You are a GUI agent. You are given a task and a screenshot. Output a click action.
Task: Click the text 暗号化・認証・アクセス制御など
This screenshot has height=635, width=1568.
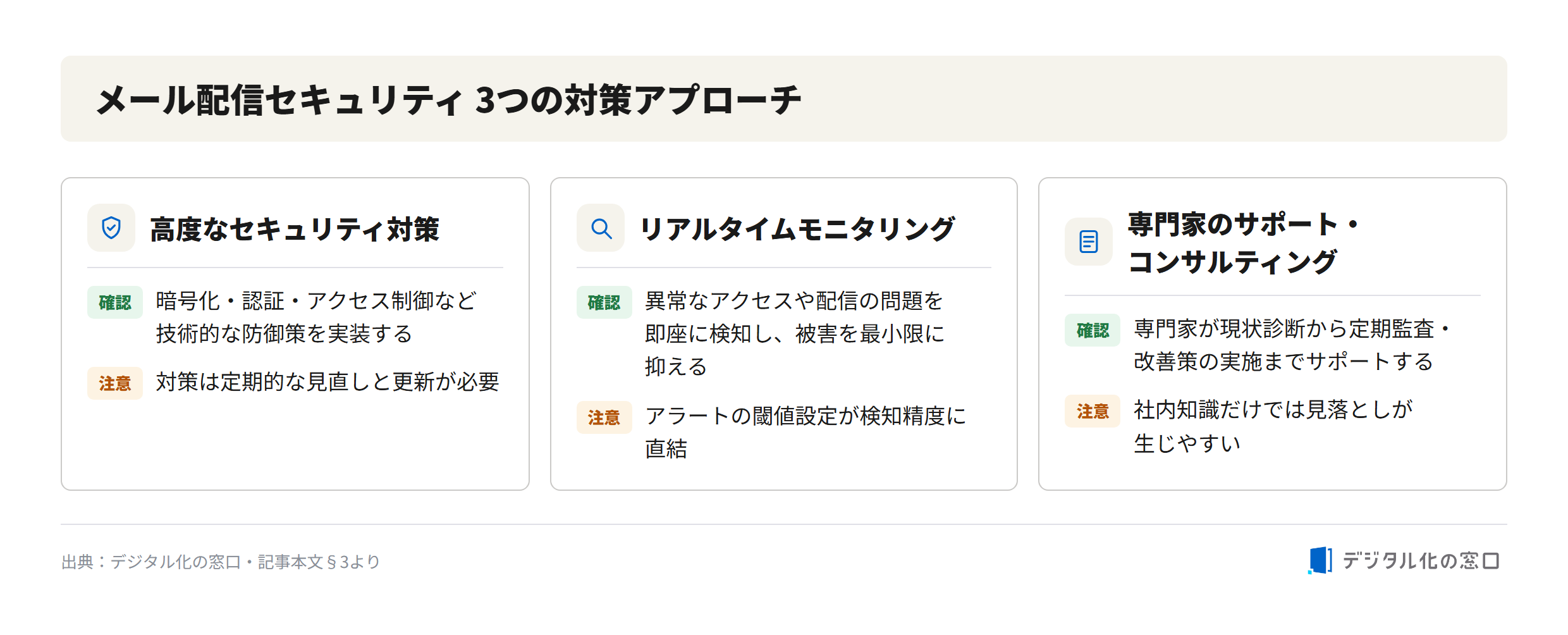tap(317, 301)
